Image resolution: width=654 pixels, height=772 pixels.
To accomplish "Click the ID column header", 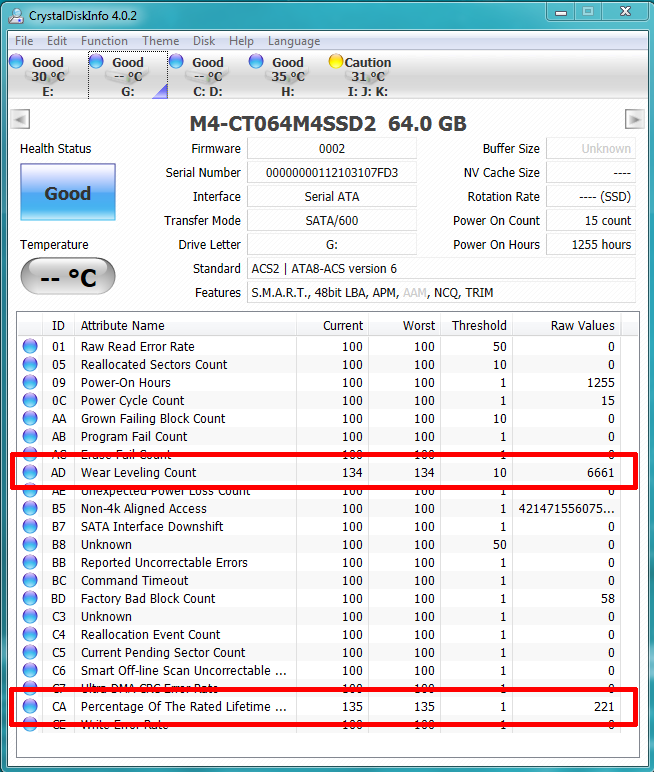I will click(58, 325).
